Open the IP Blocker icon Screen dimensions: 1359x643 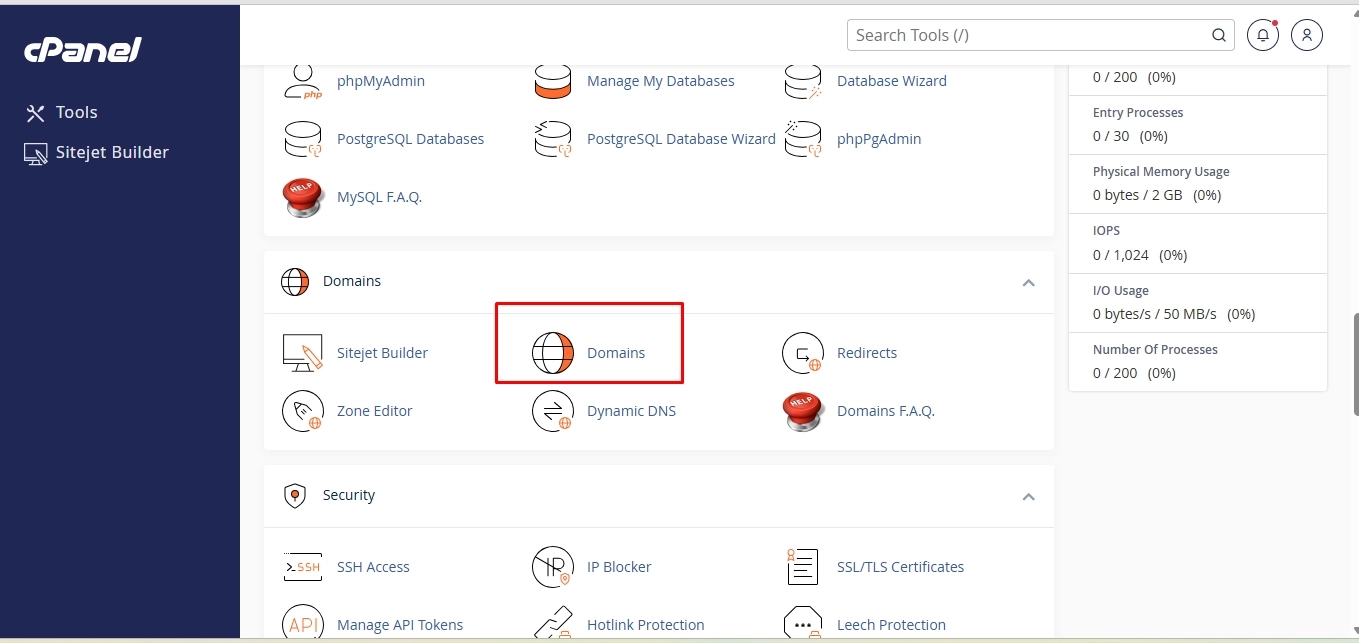553,567
